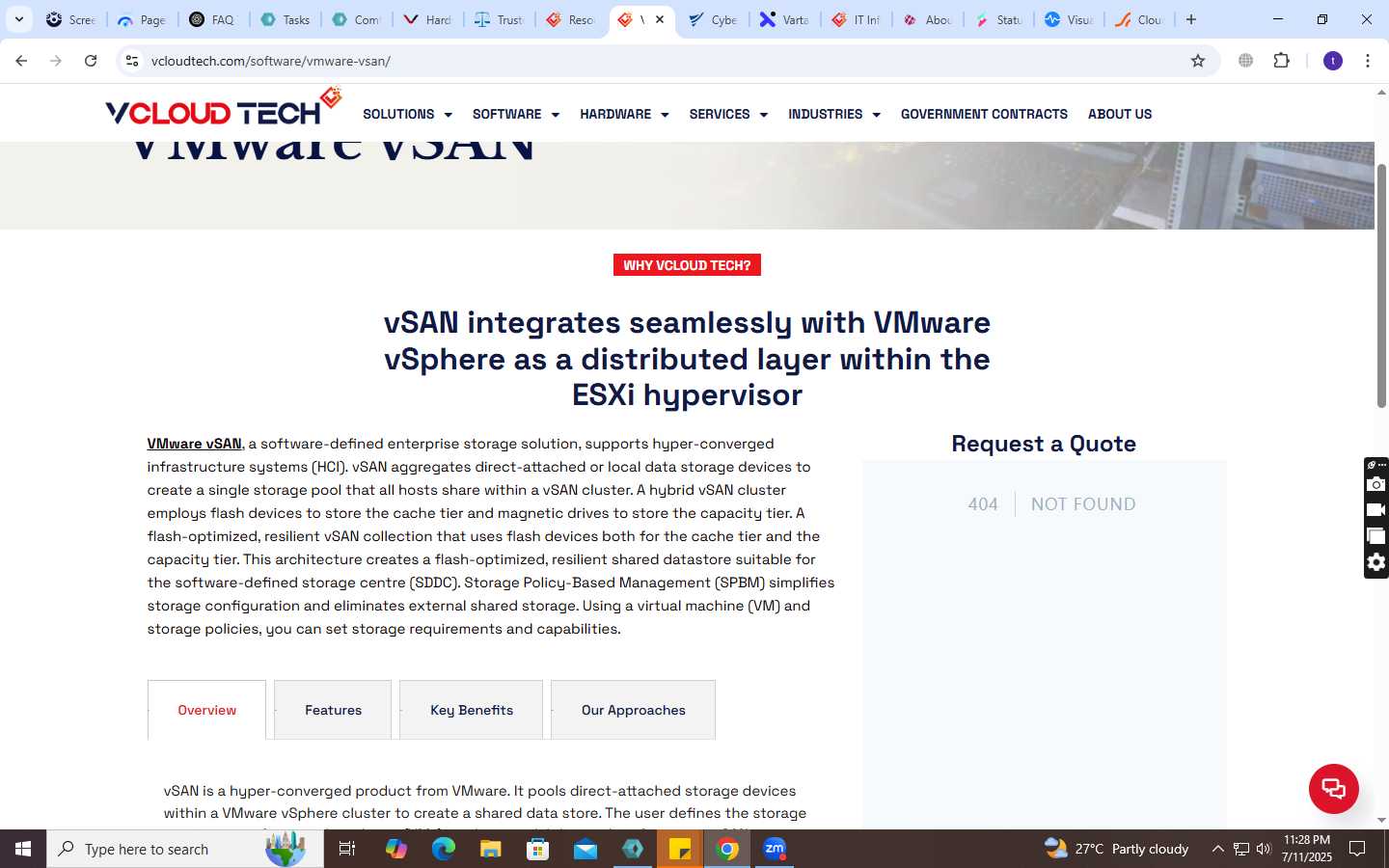Click the globe icon beside bookmark star
1389x868 pixels.
click(x=1246, y=61)
